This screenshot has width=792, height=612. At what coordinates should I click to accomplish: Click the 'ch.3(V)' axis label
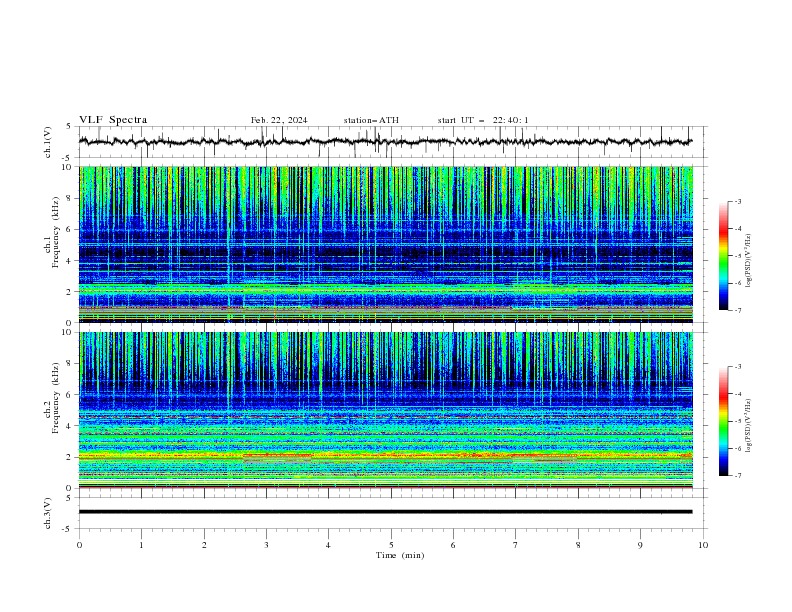coord(48,513)
